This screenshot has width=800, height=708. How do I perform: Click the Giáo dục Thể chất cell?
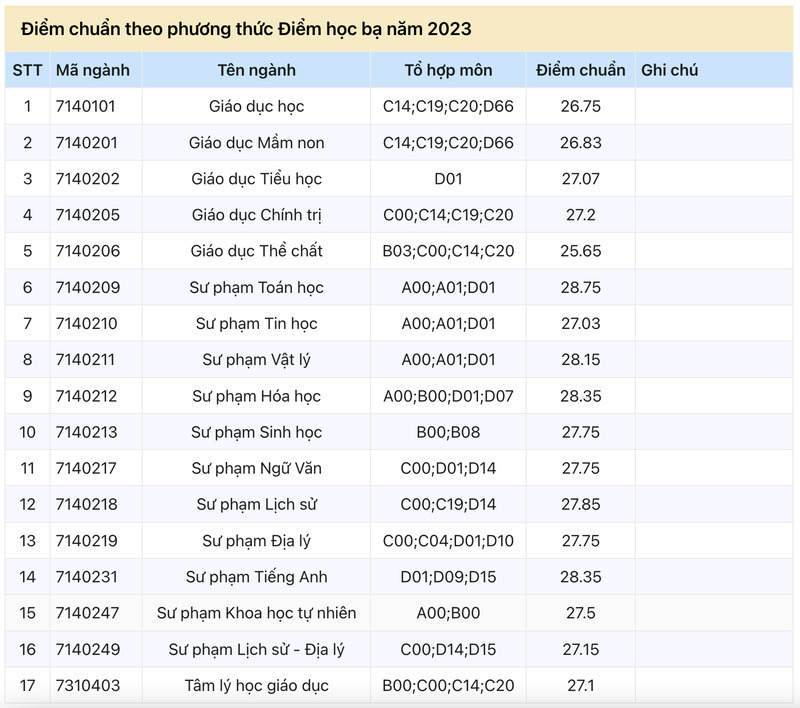point(256,251)
